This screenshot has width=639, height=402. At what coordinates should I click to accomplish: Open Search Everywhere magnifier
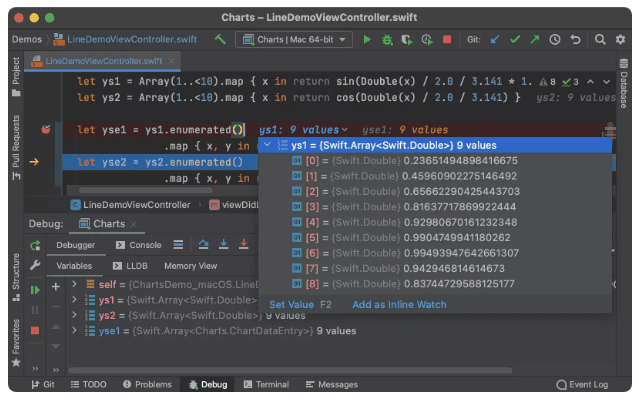point(600,40)
